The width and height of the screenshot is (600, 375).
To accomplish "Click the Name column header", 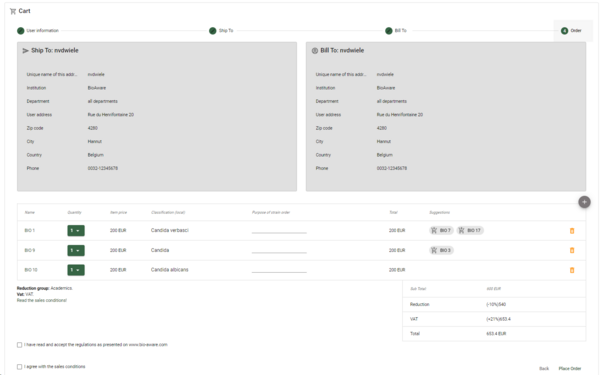I will click(29, 212).
